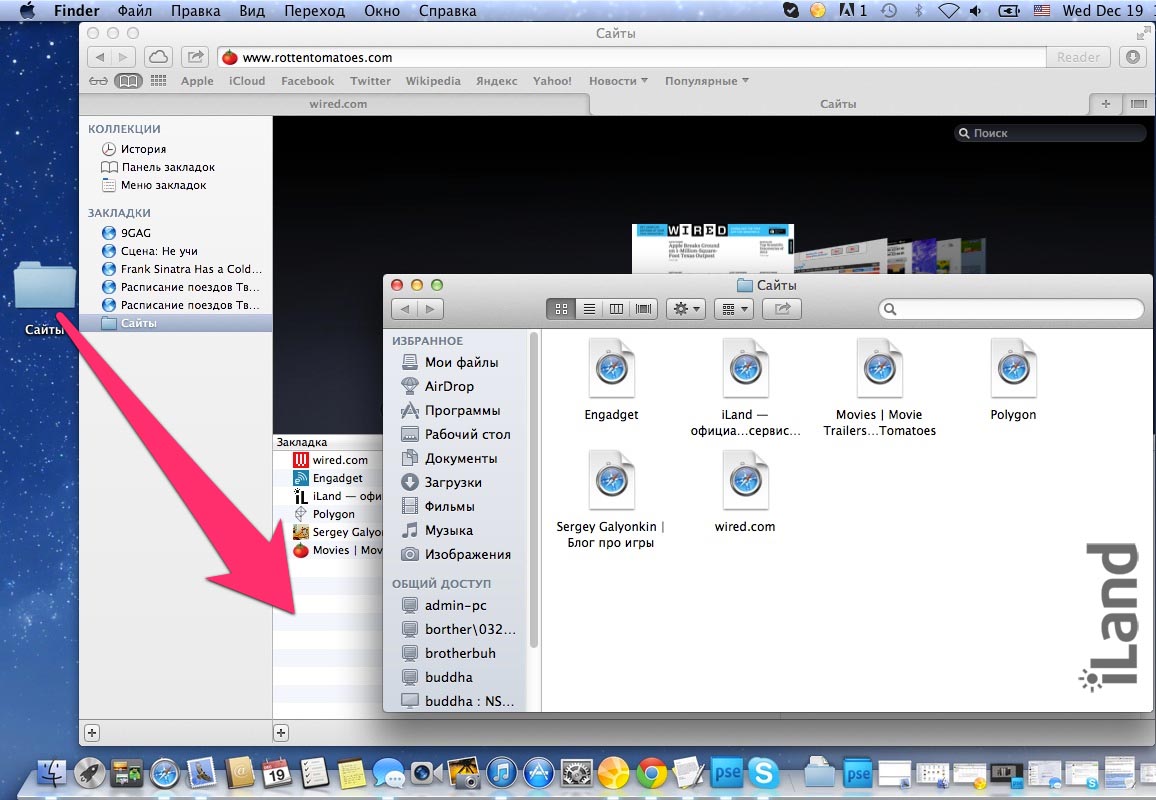The height and width of the screenshot is (800, 1156).
Task: Switch to wired.com Safari tab
Action: (338, 104)
